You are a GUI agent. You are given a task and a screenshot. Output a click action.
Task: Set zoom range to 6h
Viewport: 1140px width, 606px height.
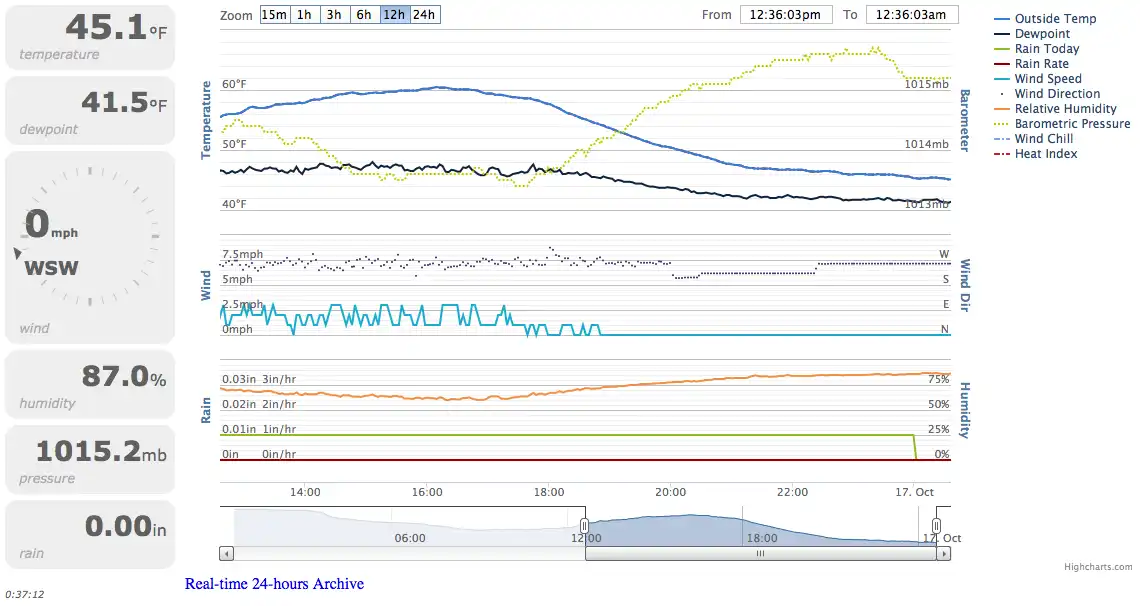364,15
